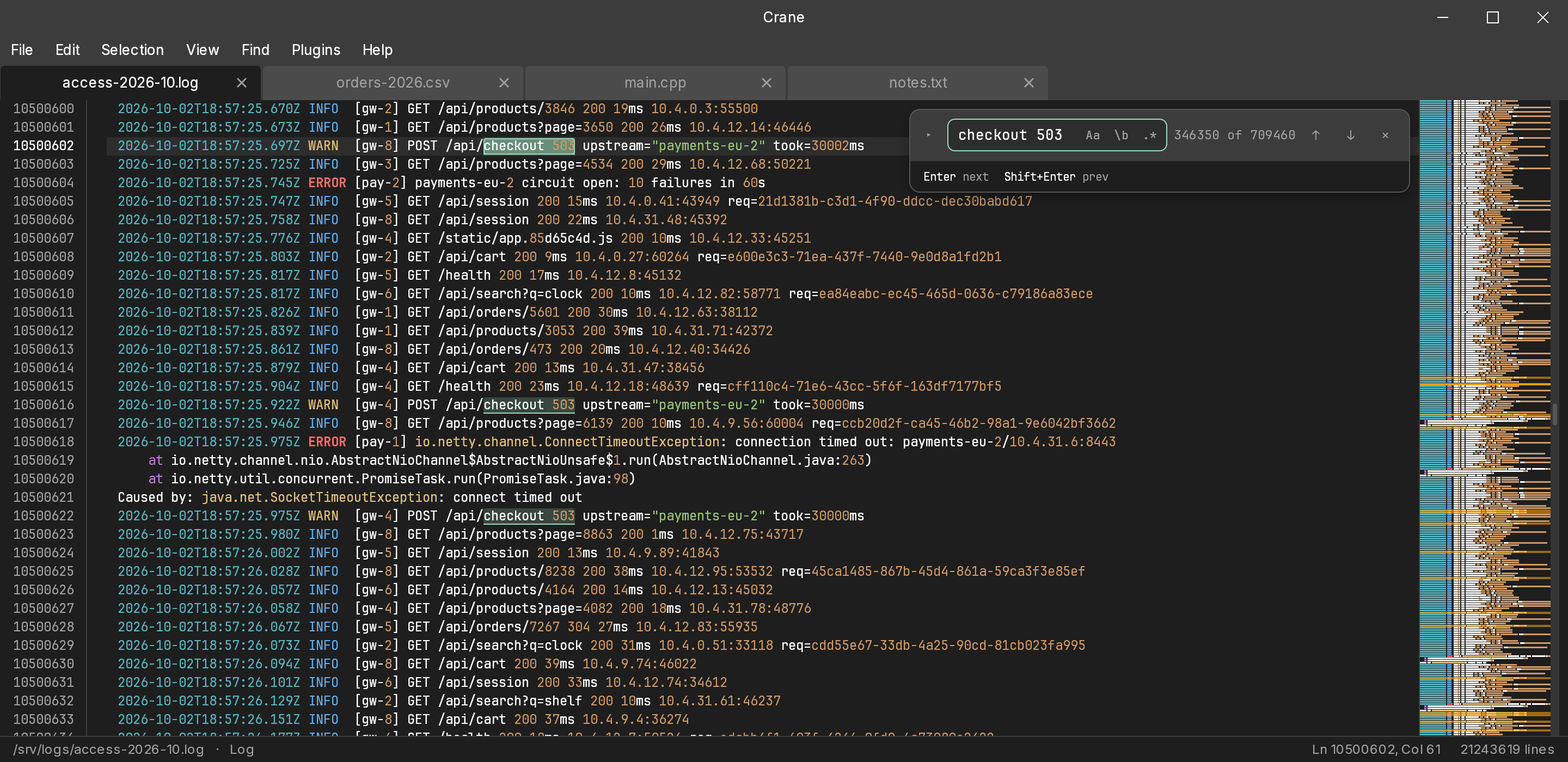Open the Selection menu

133,50
